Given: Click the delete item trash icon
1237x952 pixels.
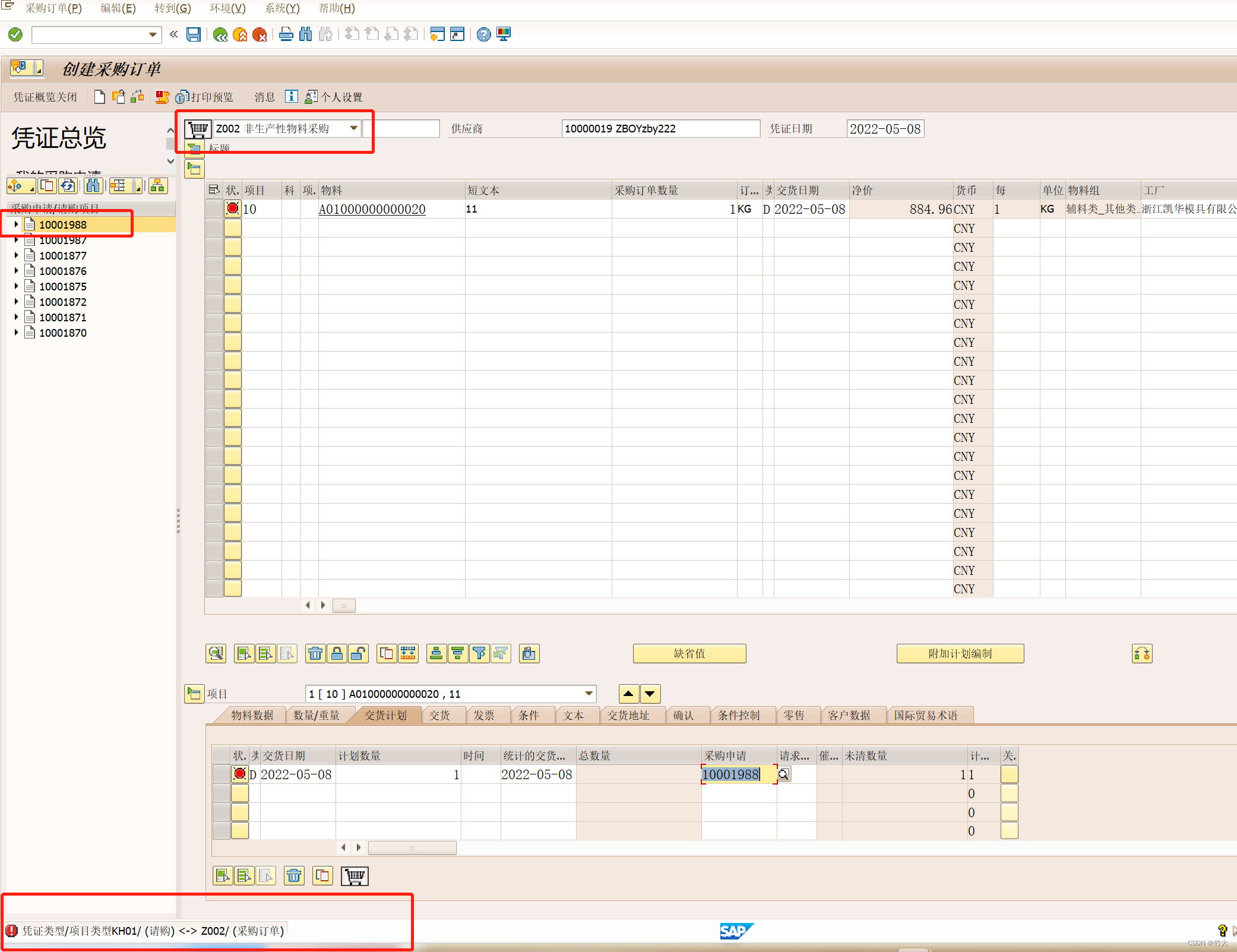Looking at the screenshot, I should coord(315,654).
